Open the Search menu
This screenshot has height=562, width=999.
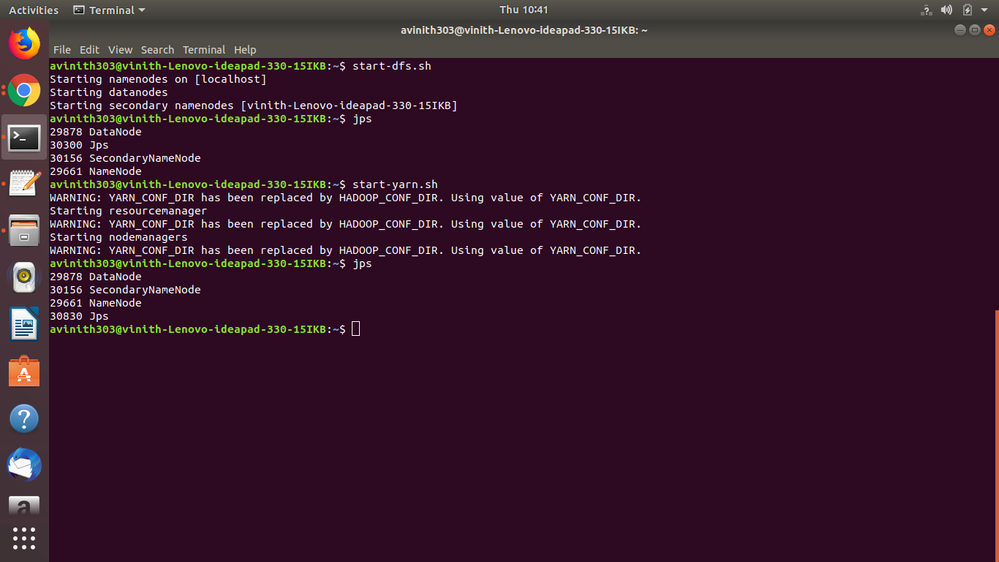157,50
